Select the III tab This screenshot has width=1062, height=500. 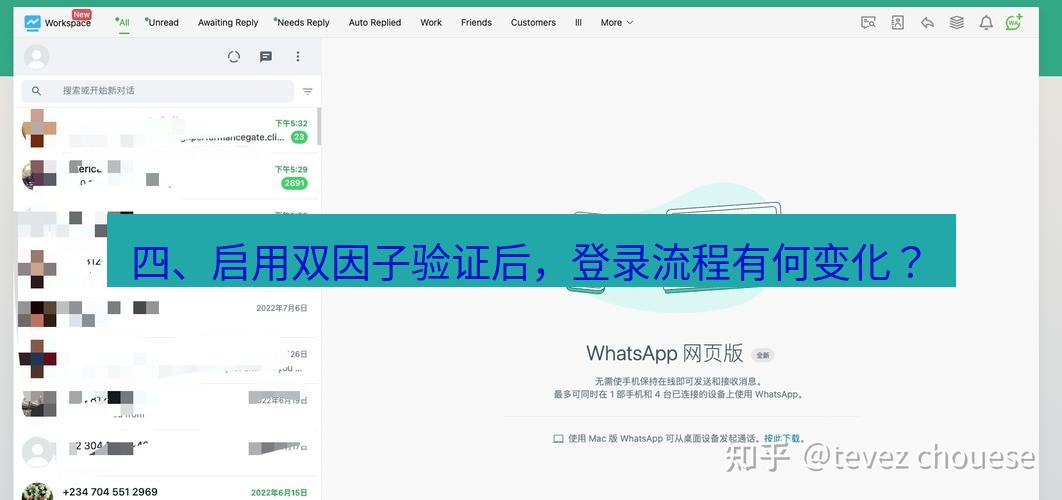(578, 22)
